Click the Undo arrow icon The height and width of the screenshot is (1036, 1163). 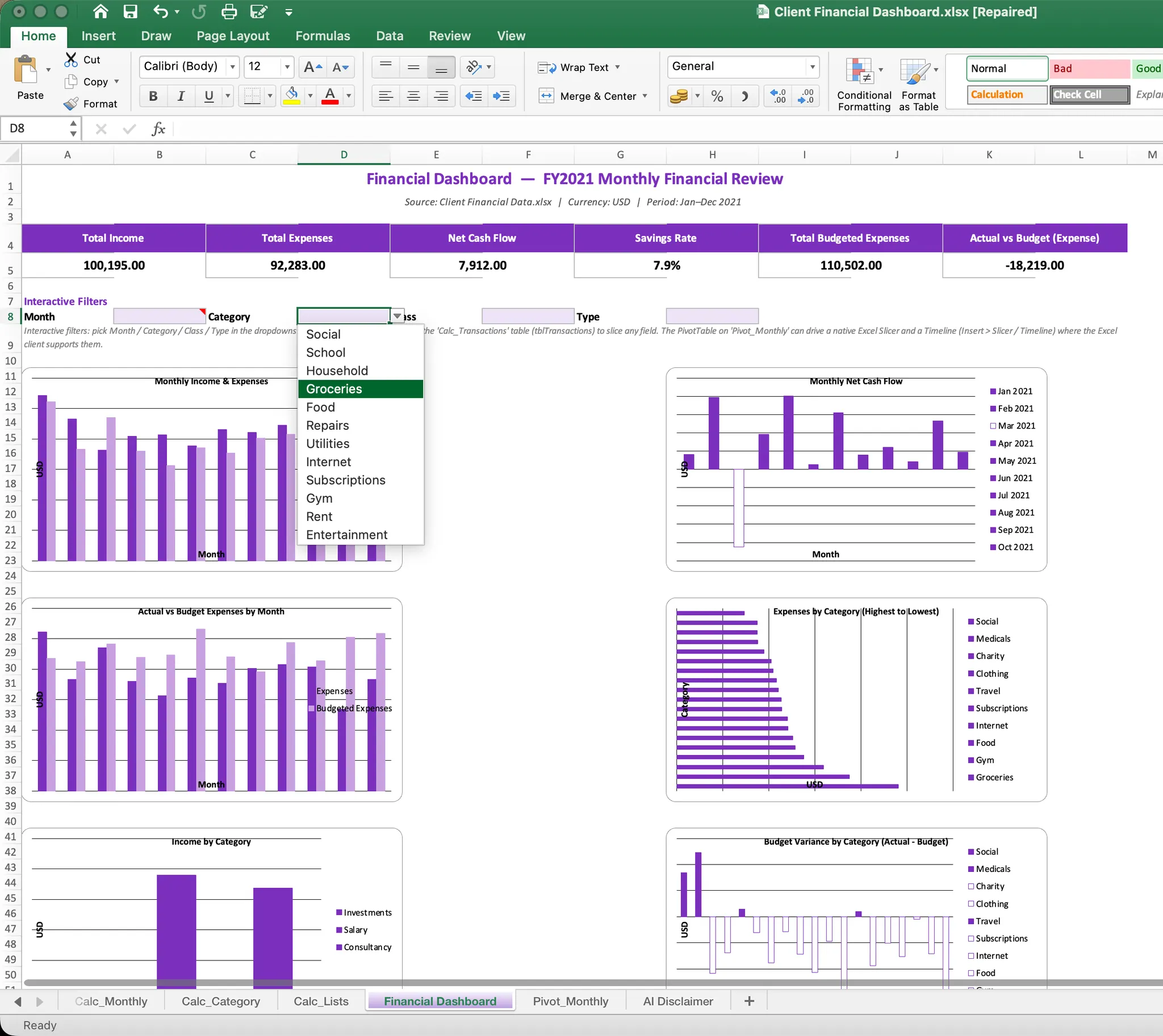pos(161,11)
